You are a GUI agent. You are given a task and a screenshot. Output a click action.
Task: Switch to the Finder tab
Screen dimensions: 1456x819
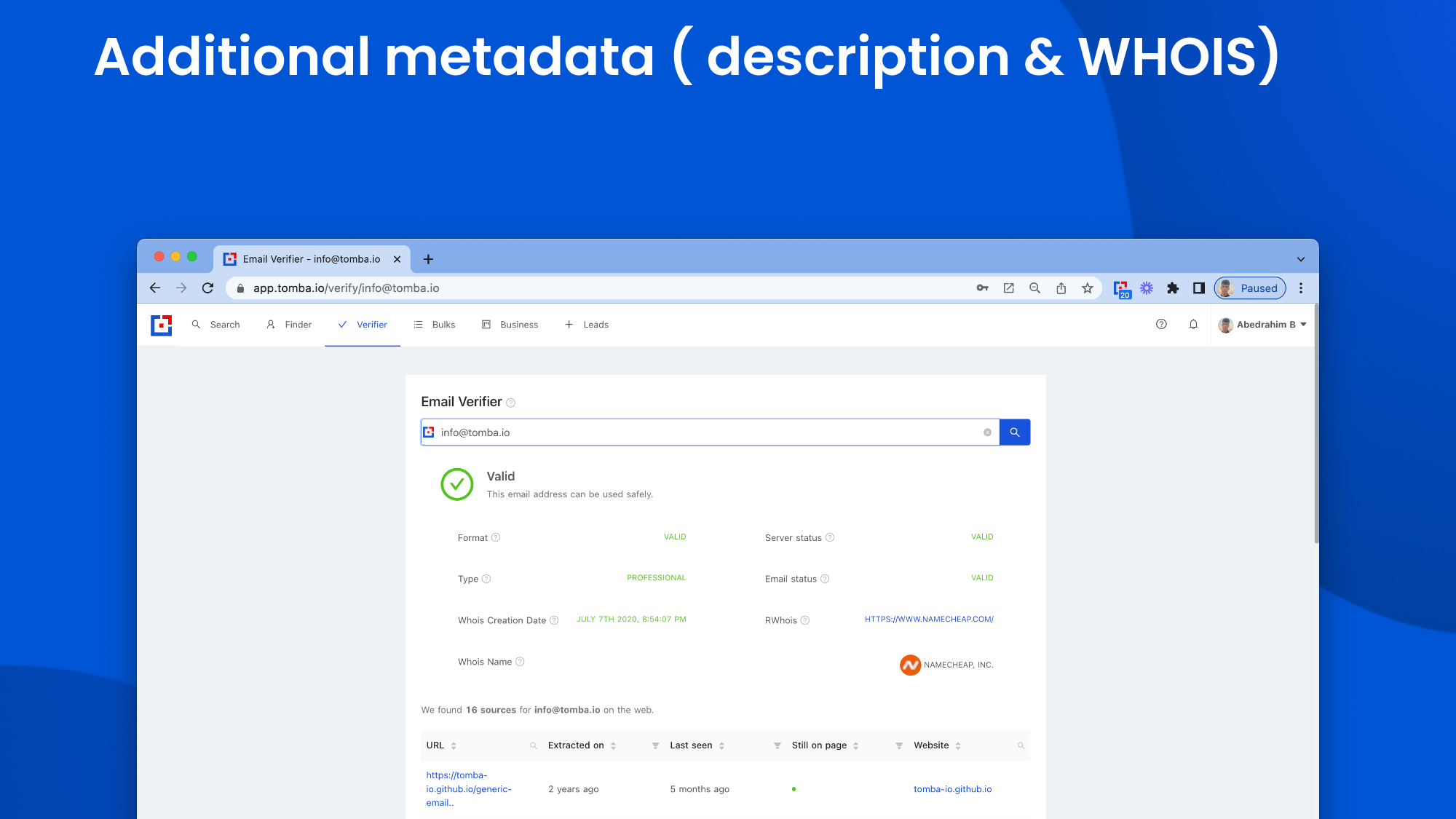tap(289, 325)
